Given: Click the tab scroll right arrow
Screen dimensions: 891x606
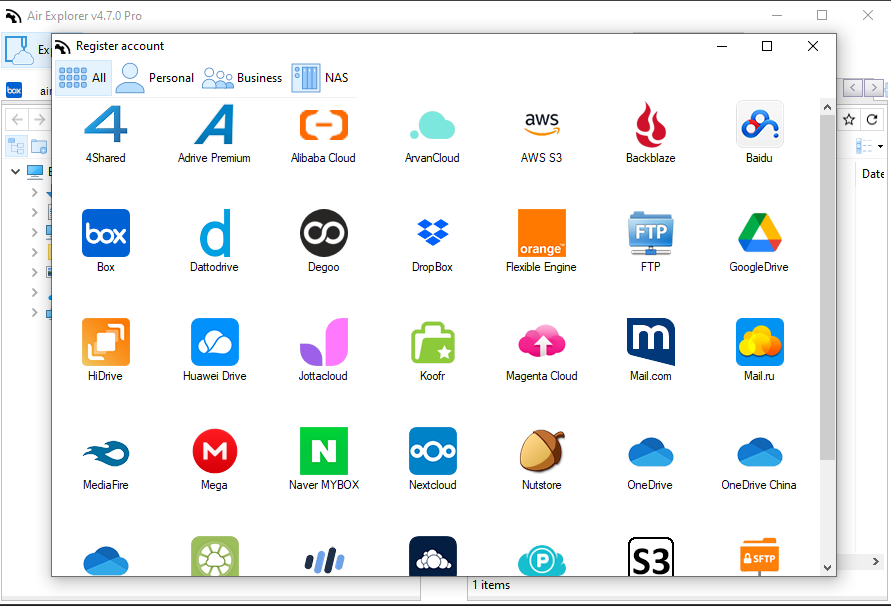Looking at the screenshot, I should tap(874, 88).
